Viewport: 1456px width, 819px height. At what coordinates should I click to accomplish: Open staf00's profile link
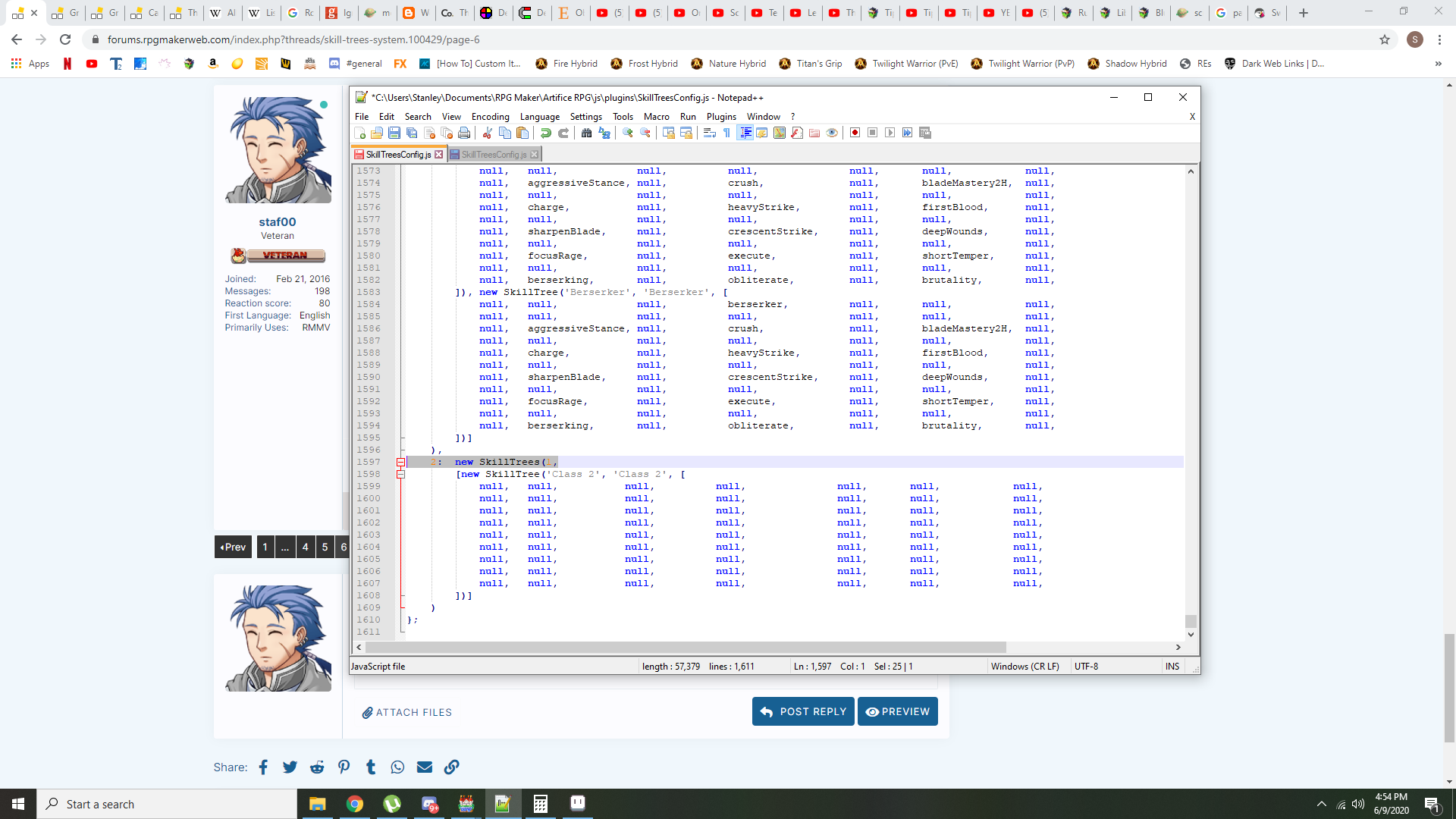(278, 222)
